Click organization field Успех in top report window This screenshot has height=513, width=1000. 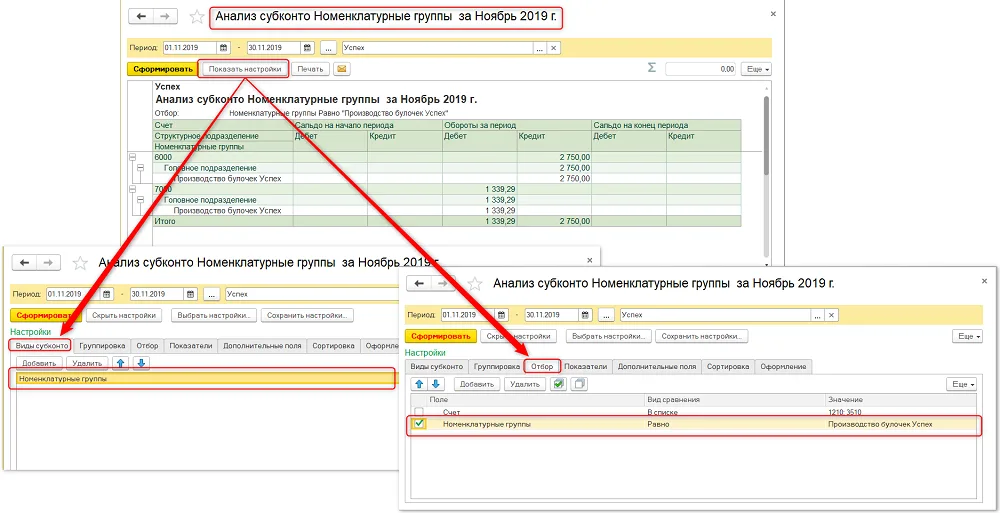(x=438, y=48)
